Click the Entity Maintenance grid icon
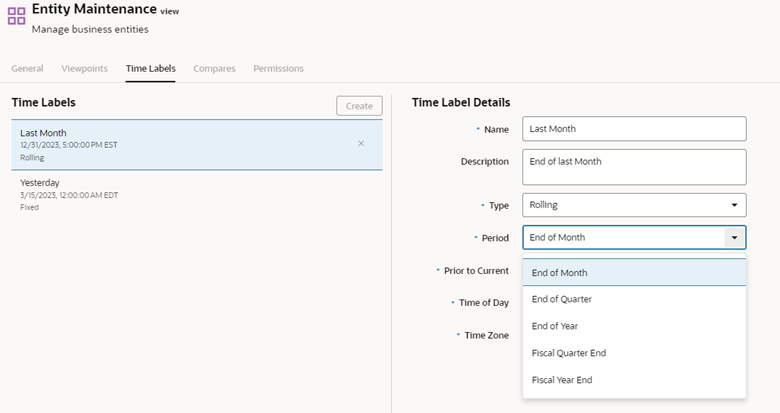The height and width of the screenshot is (413, 780). pos(16,15)
